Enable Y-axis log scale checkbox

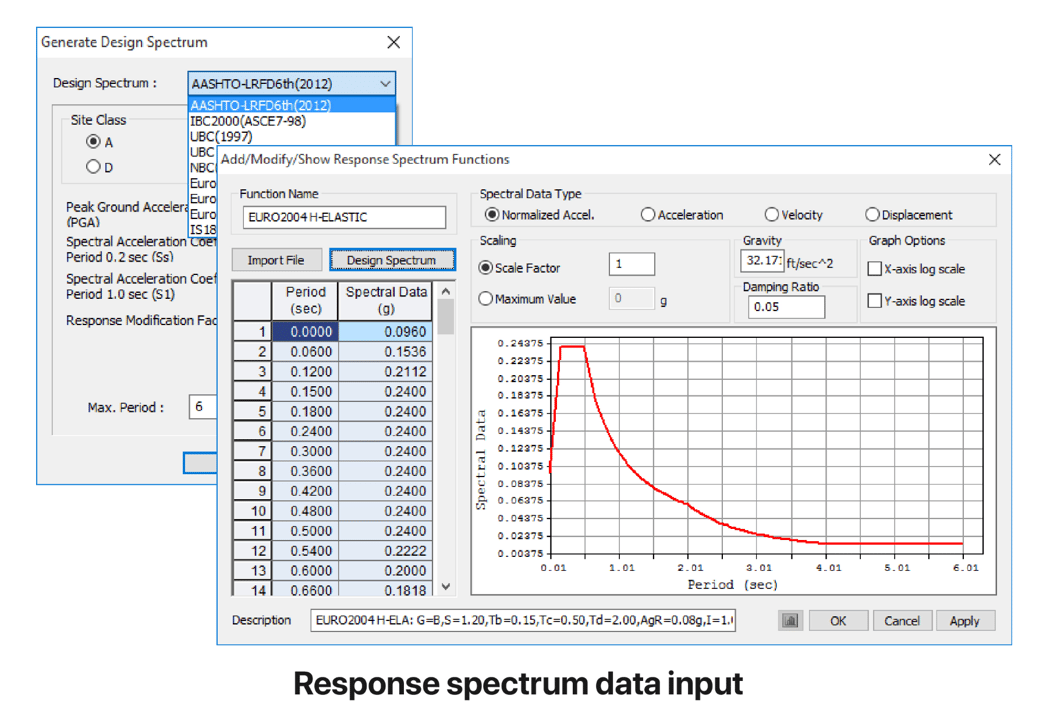pyautogui.click(x=875, y=301)
